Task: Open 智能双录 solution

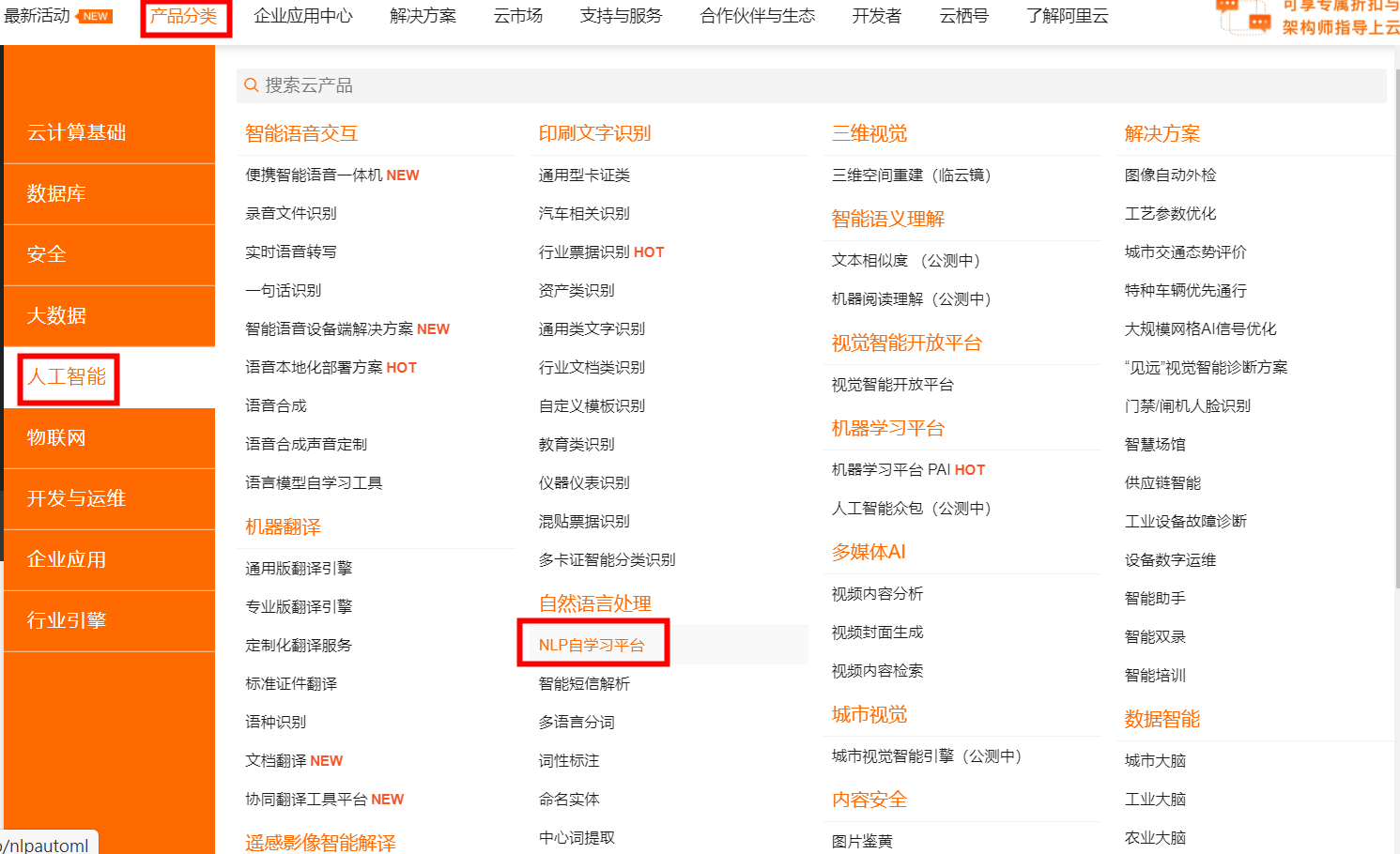Action: pos(1155,637)
